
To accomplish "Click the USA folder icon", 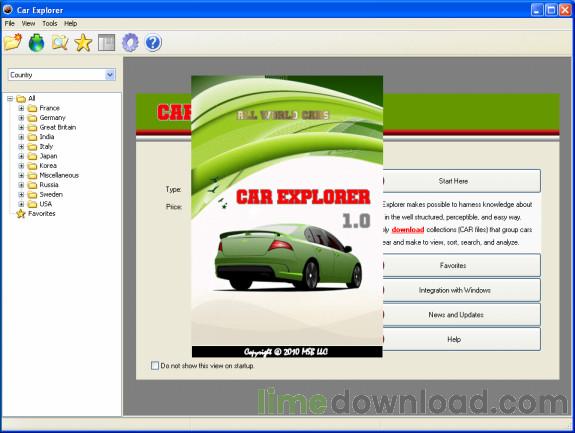I will tap(33, 204).
